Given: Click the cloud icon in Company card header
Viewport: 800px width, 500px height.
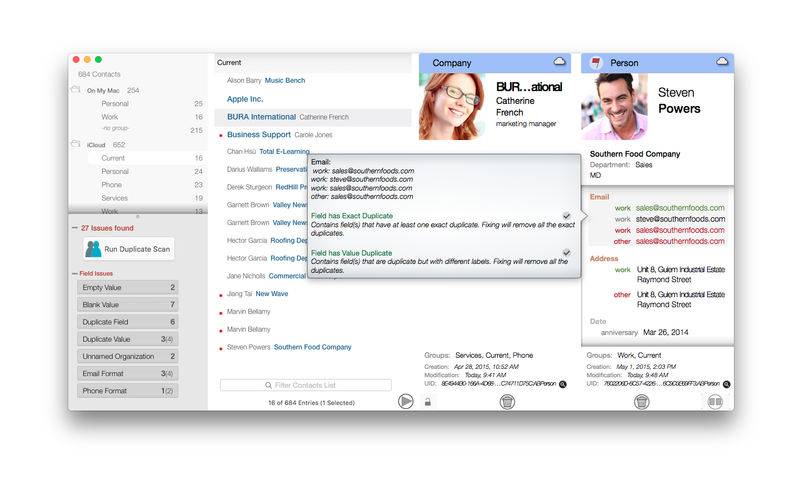Looking at the screenshot, I should click(x=560, y=62).
